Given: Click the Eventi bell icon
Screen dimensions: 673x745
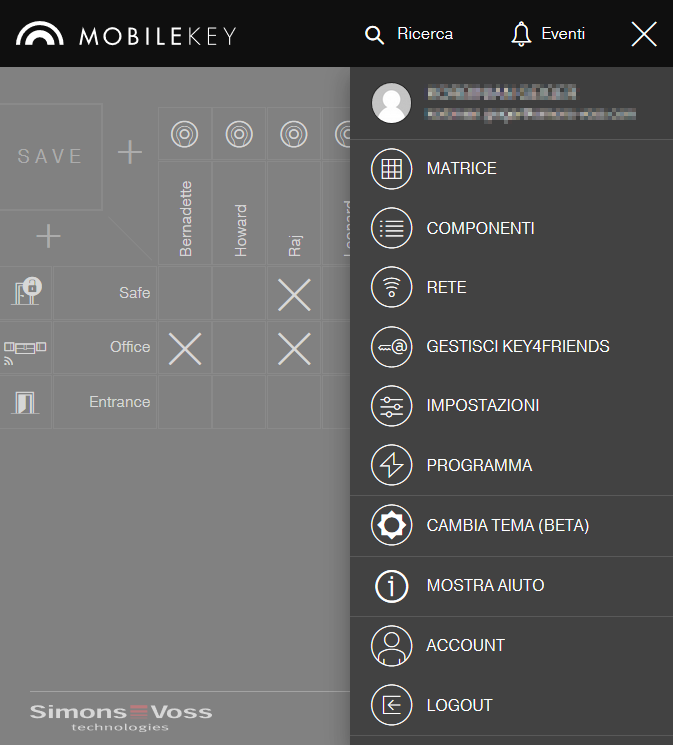Looking at the screenshot, I should [521, 34].
